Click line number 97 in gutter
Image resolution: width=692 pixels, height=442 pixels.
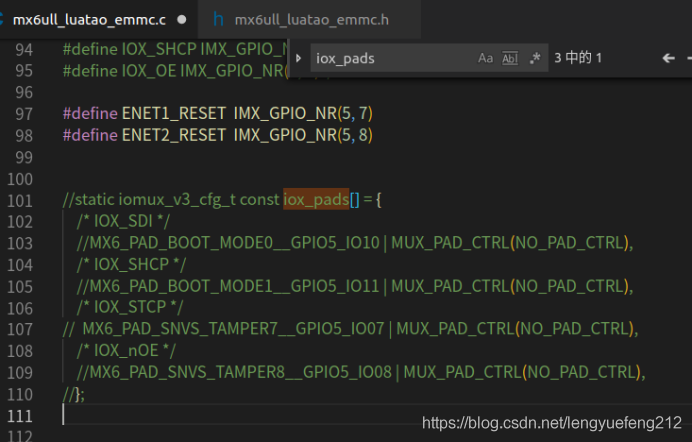coord(24,114)
